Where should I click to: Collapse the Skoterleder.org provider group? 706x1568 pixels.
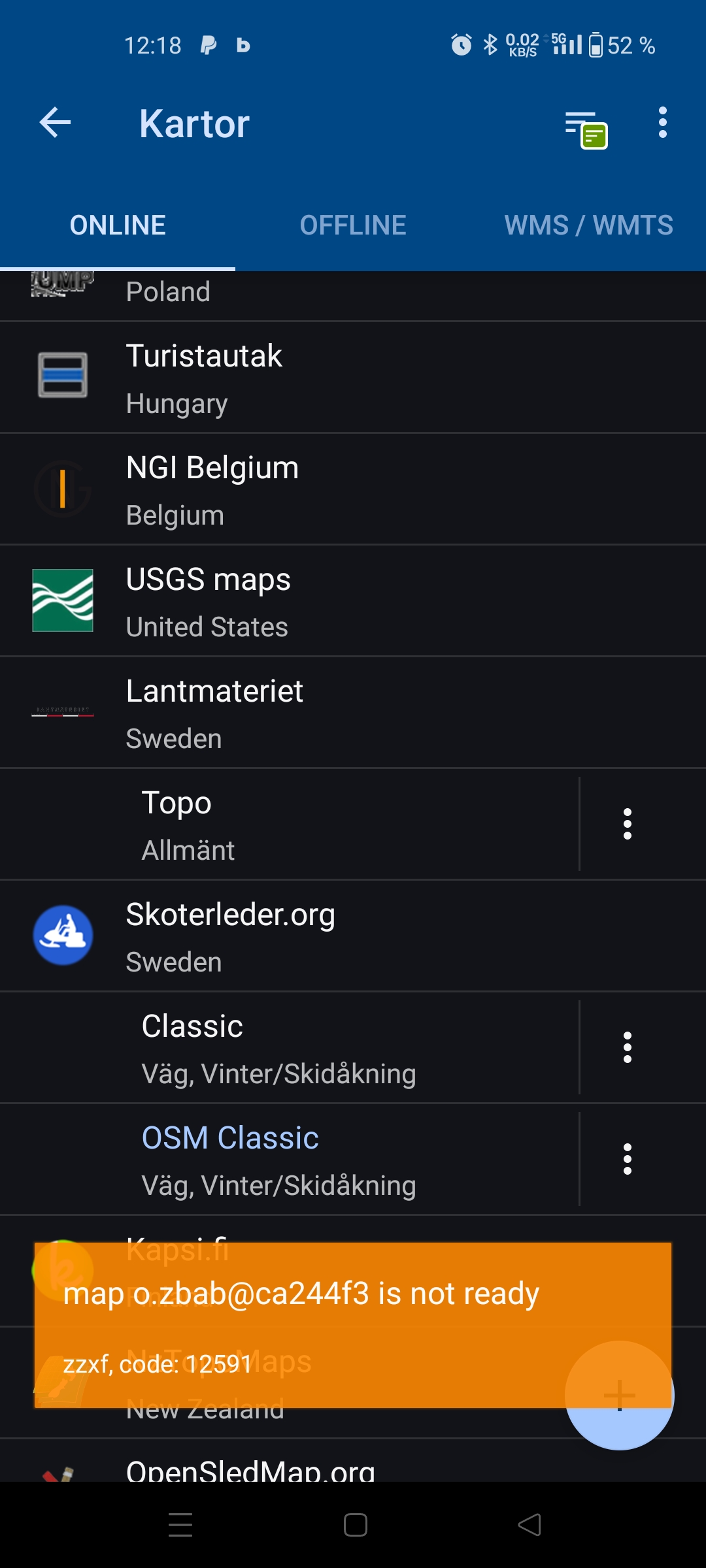[353, 936]
